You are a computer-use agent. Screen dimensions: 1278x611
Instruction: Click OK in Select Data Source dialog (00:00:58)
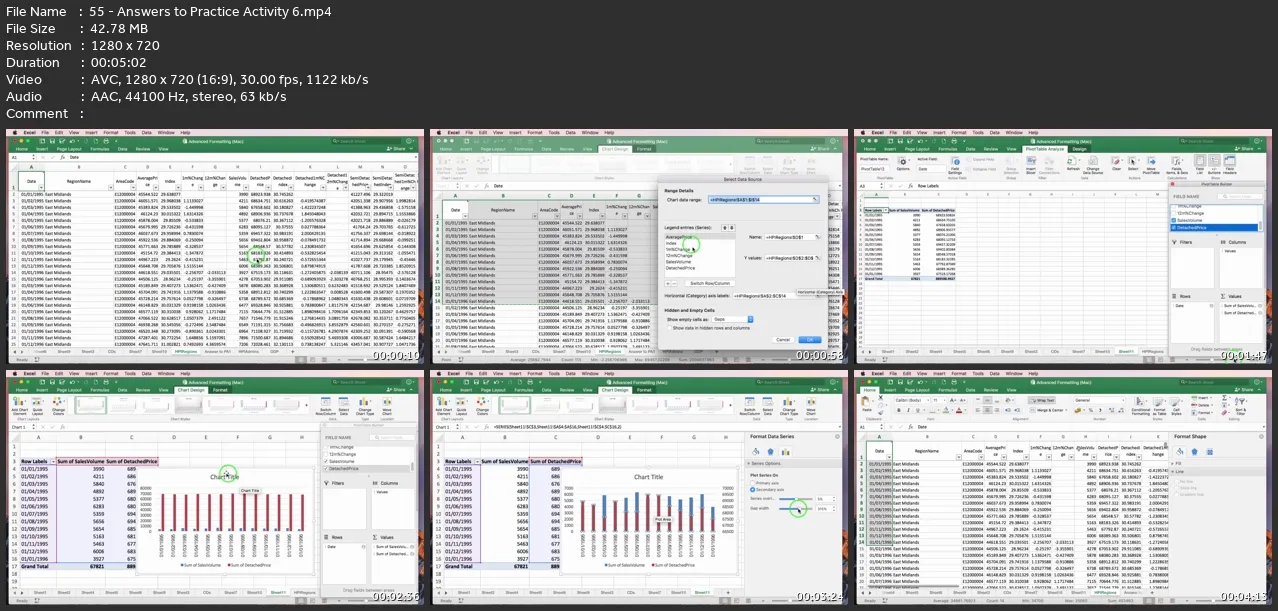810,339
